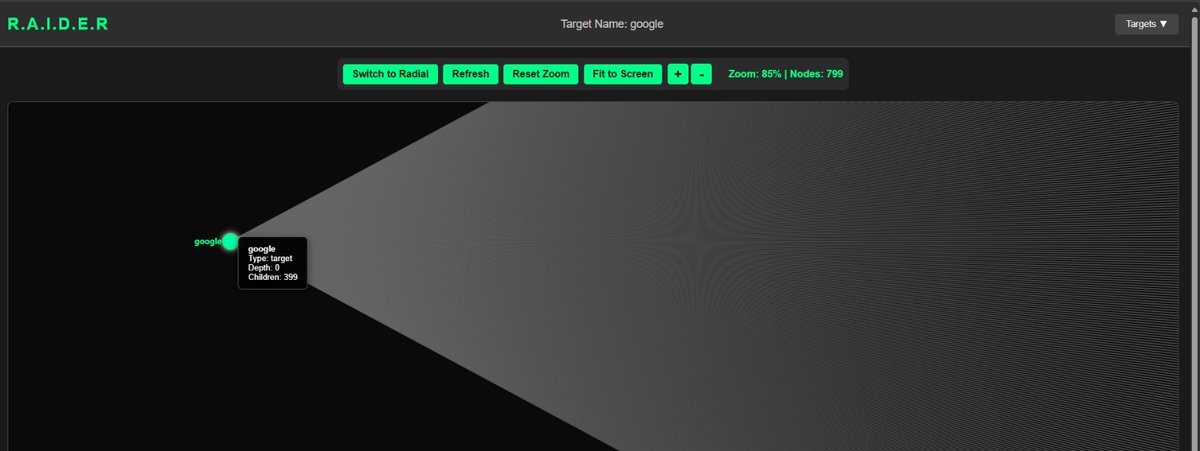The image size is (1200, 451).
Task: Switch to Radial layout view
Action: [390, 74]
